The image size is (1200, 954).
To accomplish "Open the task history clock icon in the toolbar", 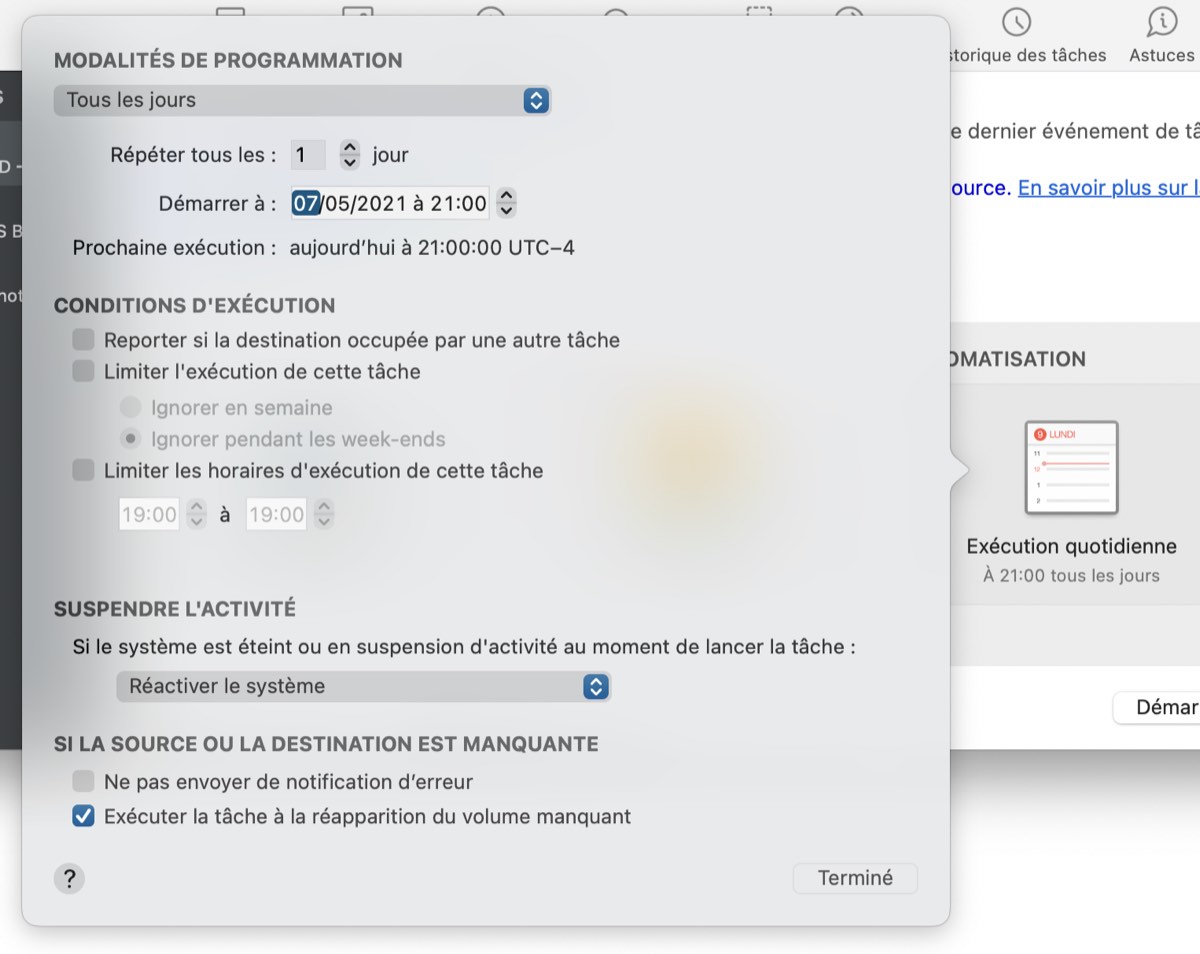I will click(x=1017, y=23).
